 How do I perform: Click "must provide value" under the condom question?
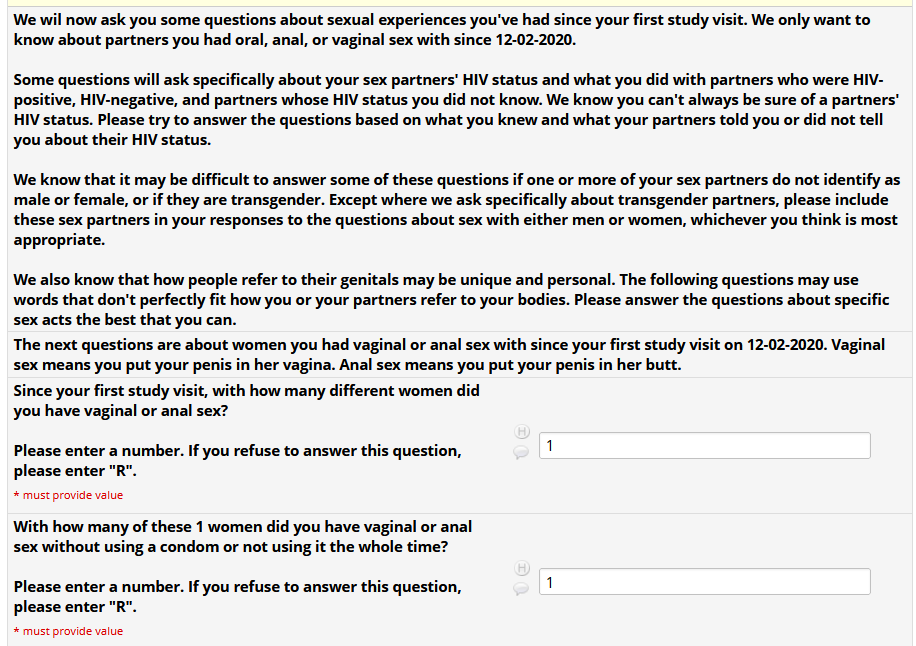click(x=73, y=631)
